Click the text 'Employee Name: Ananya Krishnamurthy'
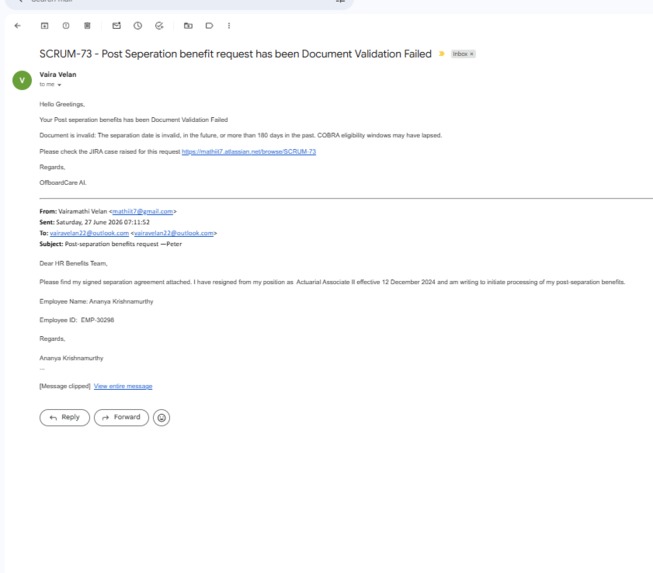 (x=96, y=301)
